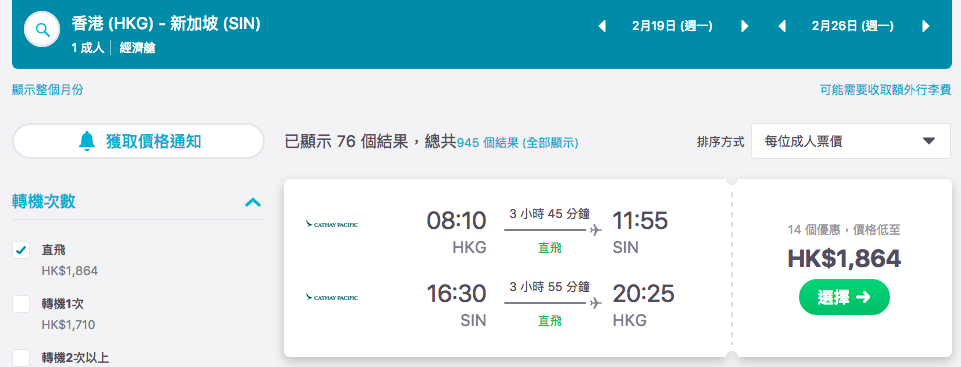The width and height of the screenshot is (961, 367).
Task: Open the 每位成人票價 sort dropdown
Action: 851,141
